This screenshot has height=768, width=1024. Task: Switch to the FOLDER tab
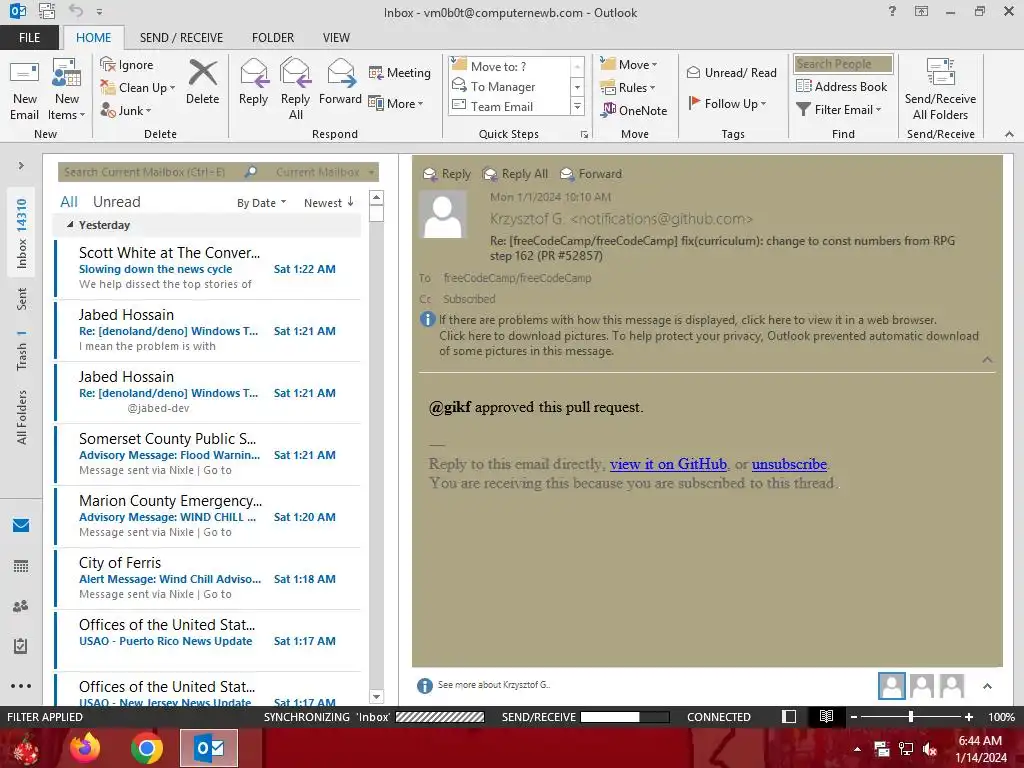[x=273, y=37]
